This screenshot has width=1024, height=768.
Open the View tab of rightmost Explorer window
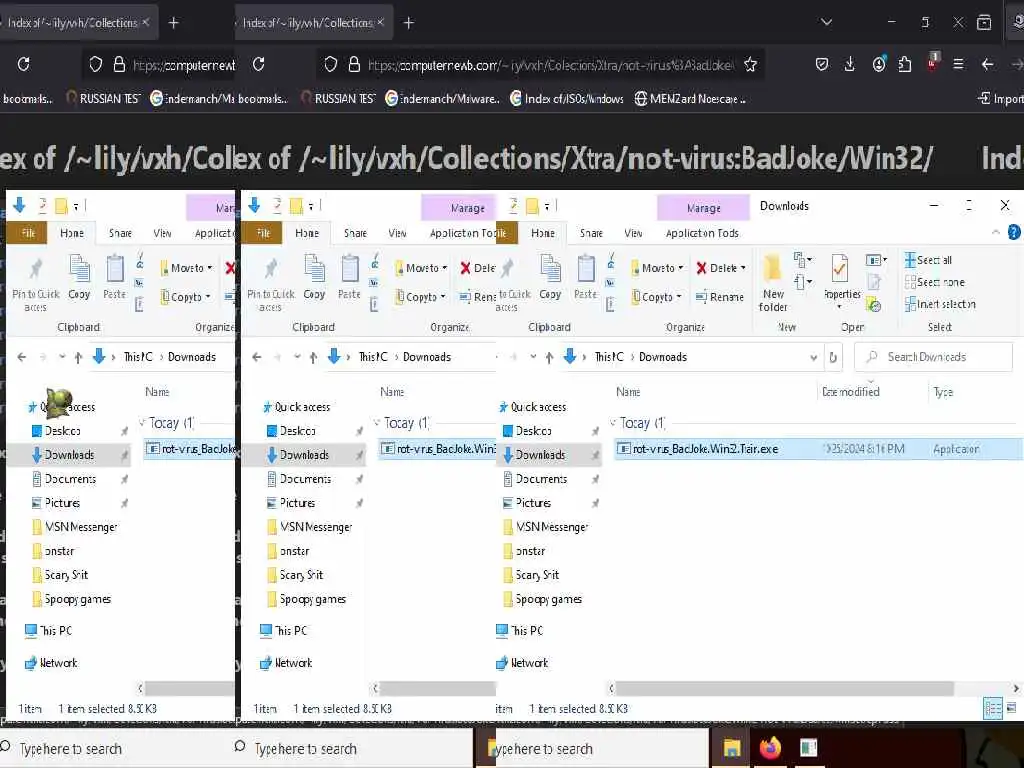[633, 233]
